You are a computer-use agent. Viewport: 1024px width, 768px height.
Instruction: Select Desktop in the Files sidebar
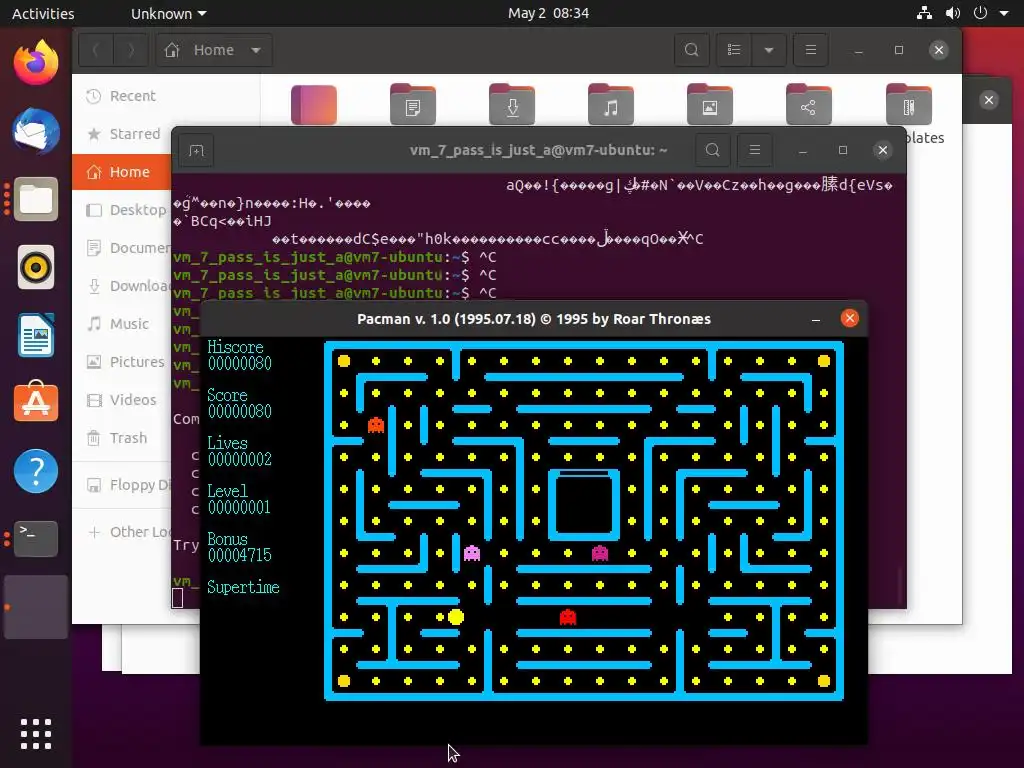coord(121,210)
